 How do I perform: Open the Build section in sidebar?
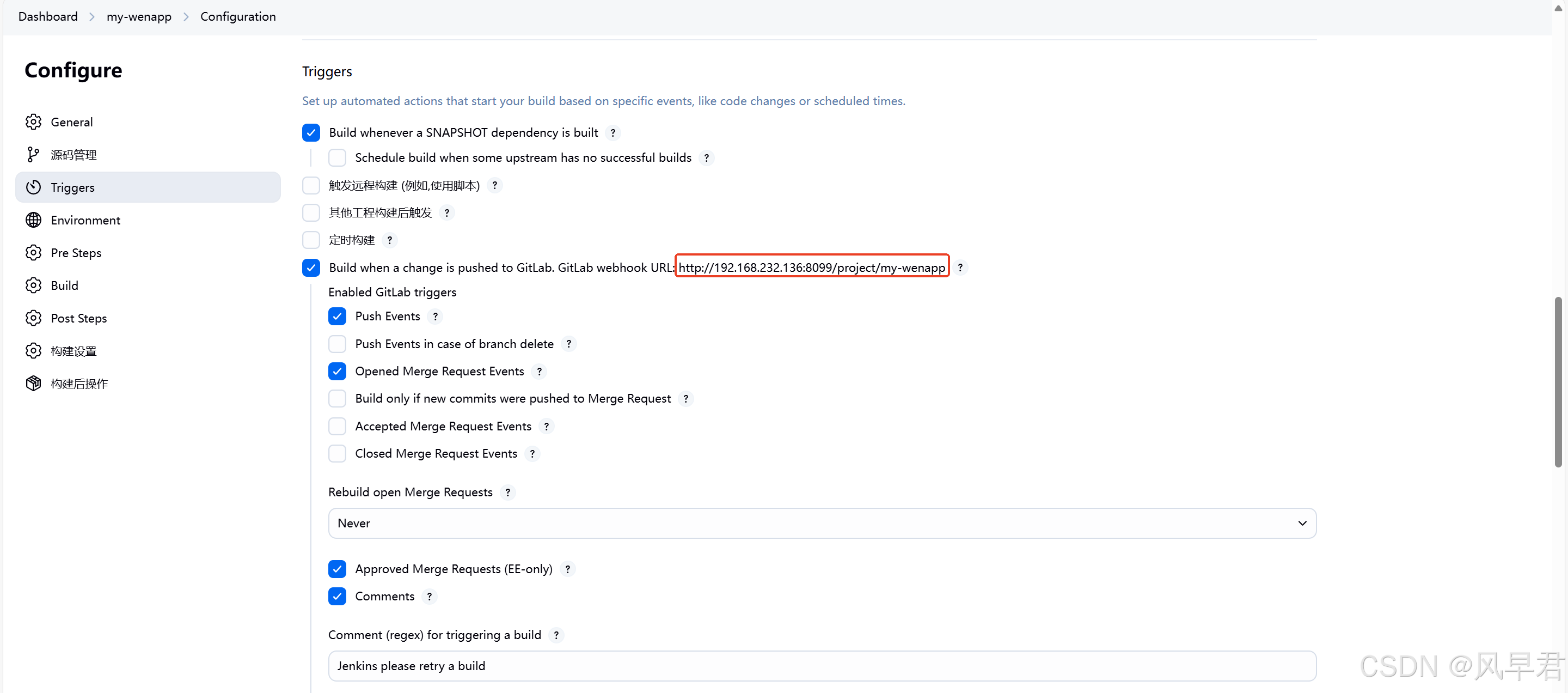click(65, 285)
